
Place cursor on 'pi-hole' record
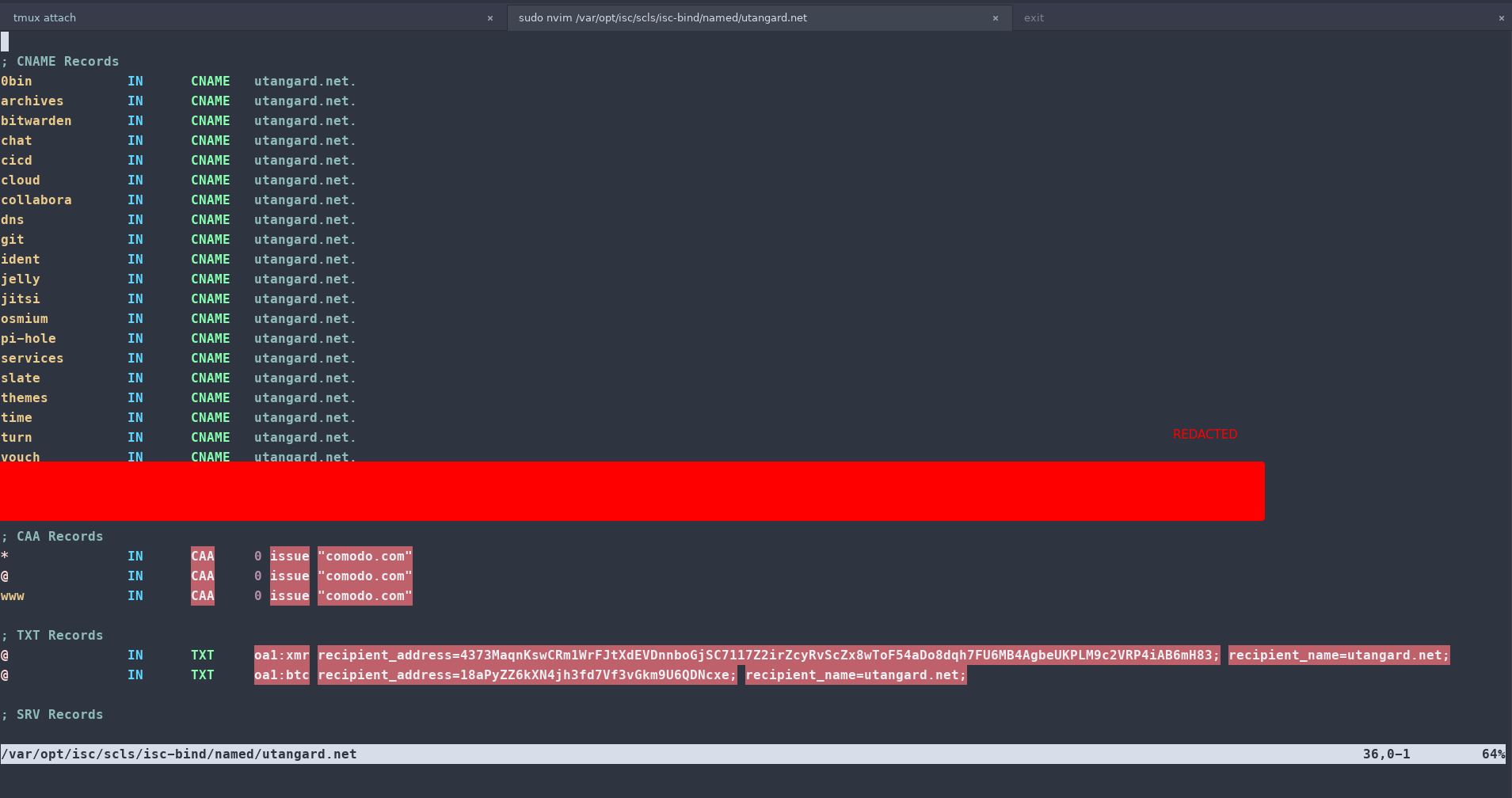pos(29,339)
